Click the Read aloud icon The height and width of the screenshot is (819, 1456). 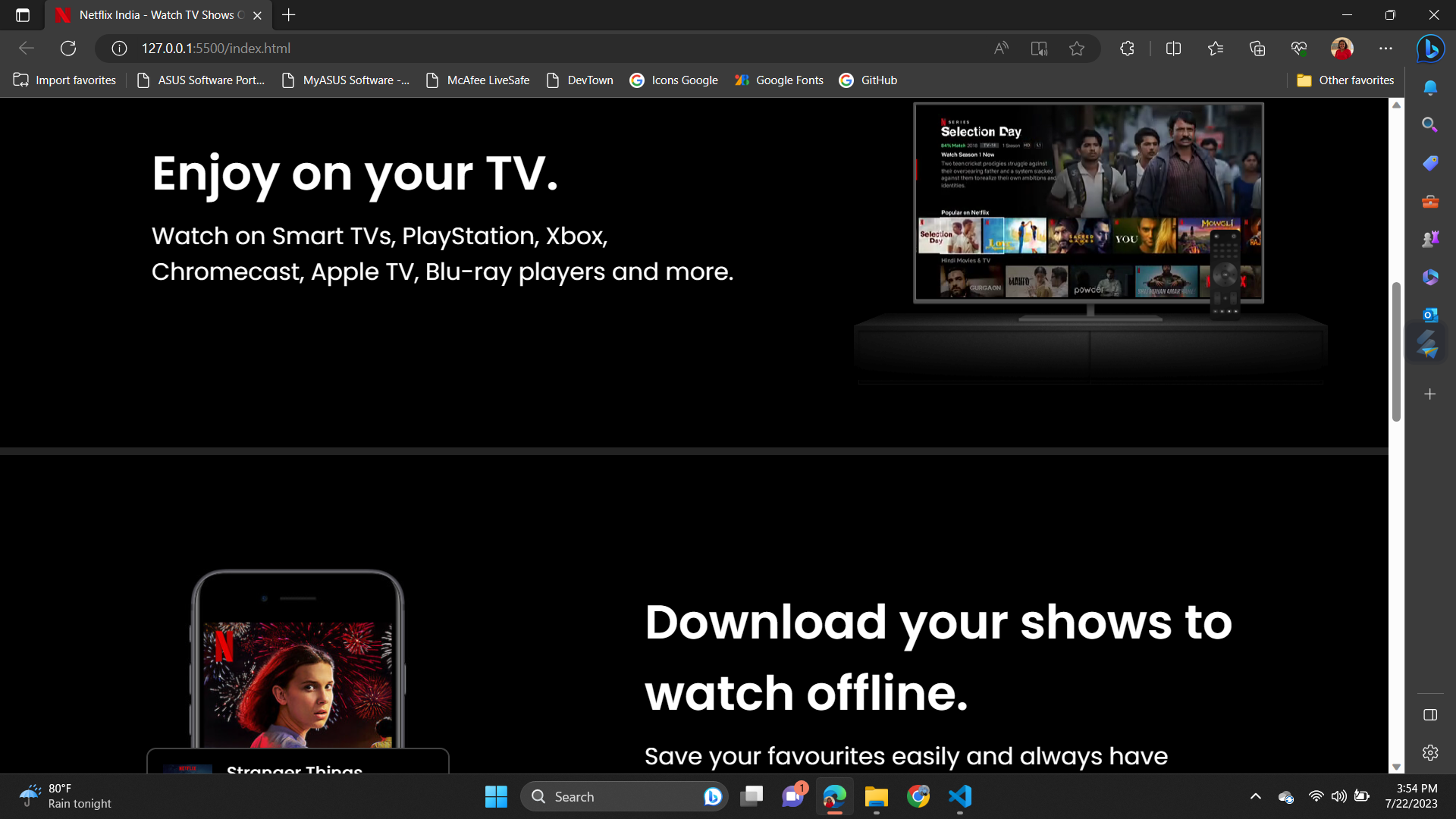1001,49
